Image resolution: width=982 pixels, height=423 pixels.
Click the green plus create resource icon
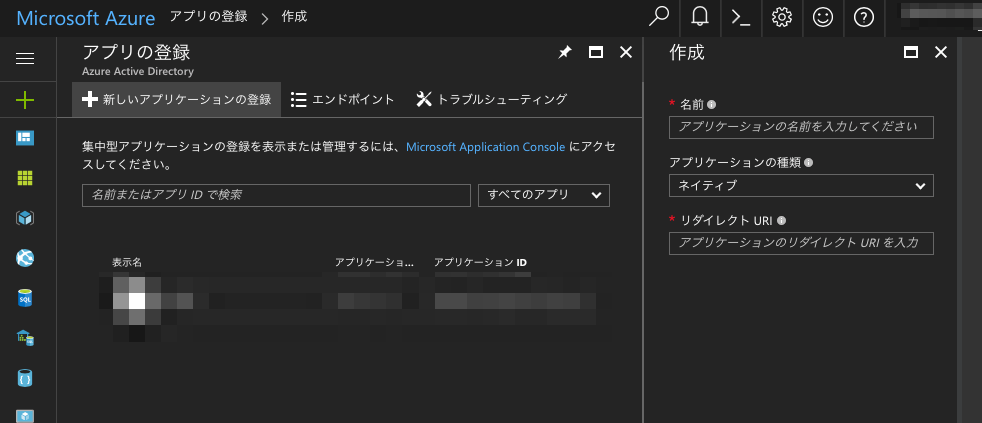[x=25, y=100]
